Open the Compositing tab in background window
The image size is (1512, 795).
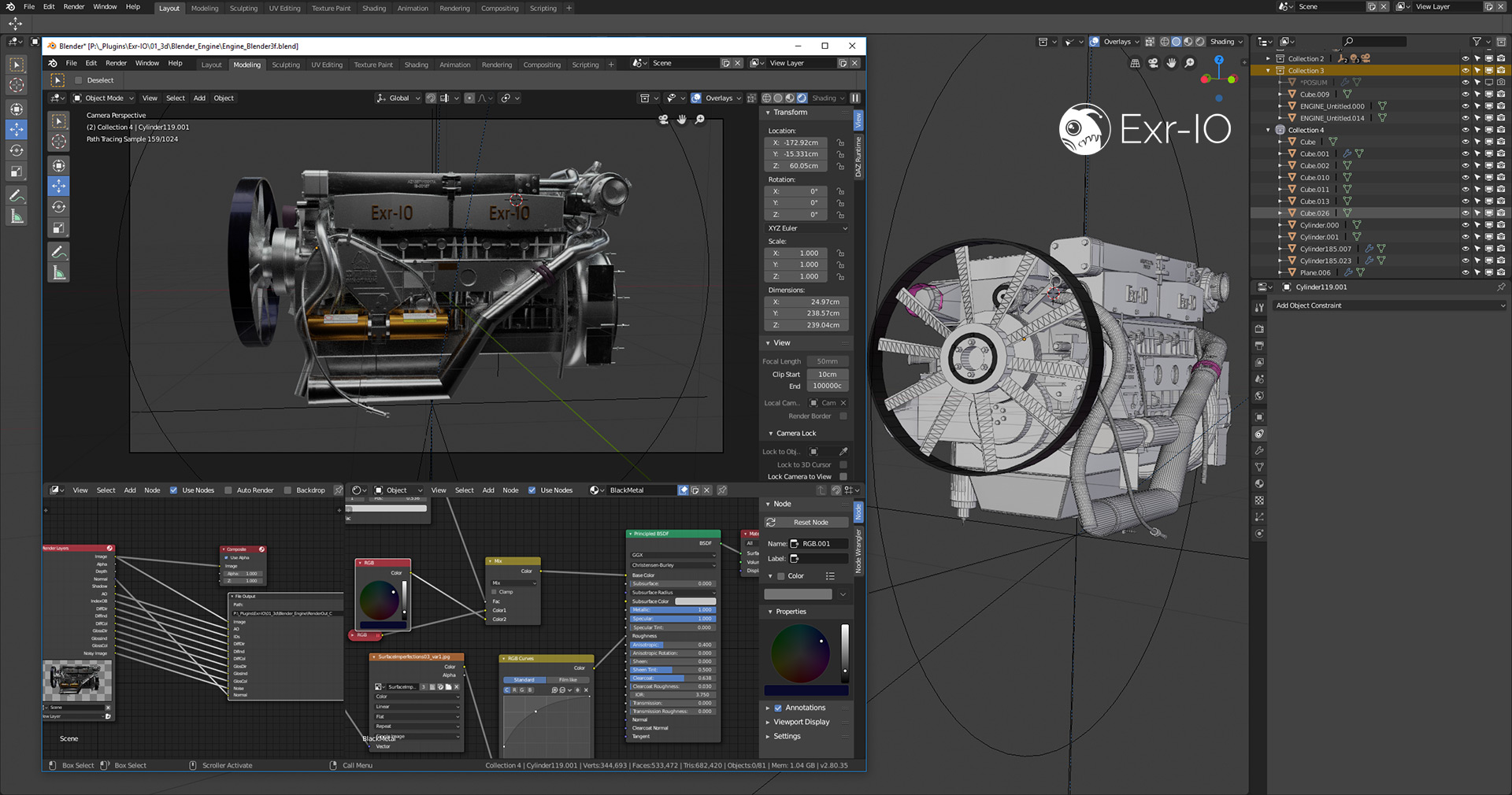point(499,9)
